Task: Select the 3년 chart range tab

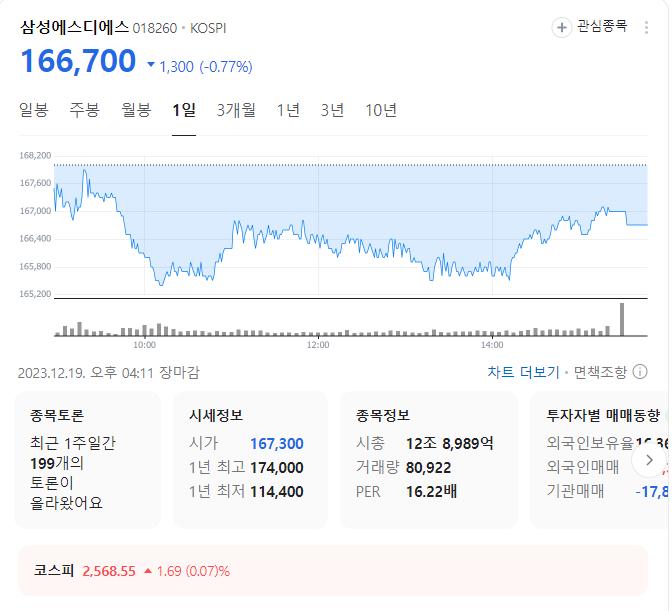Action: pos(333,110)
